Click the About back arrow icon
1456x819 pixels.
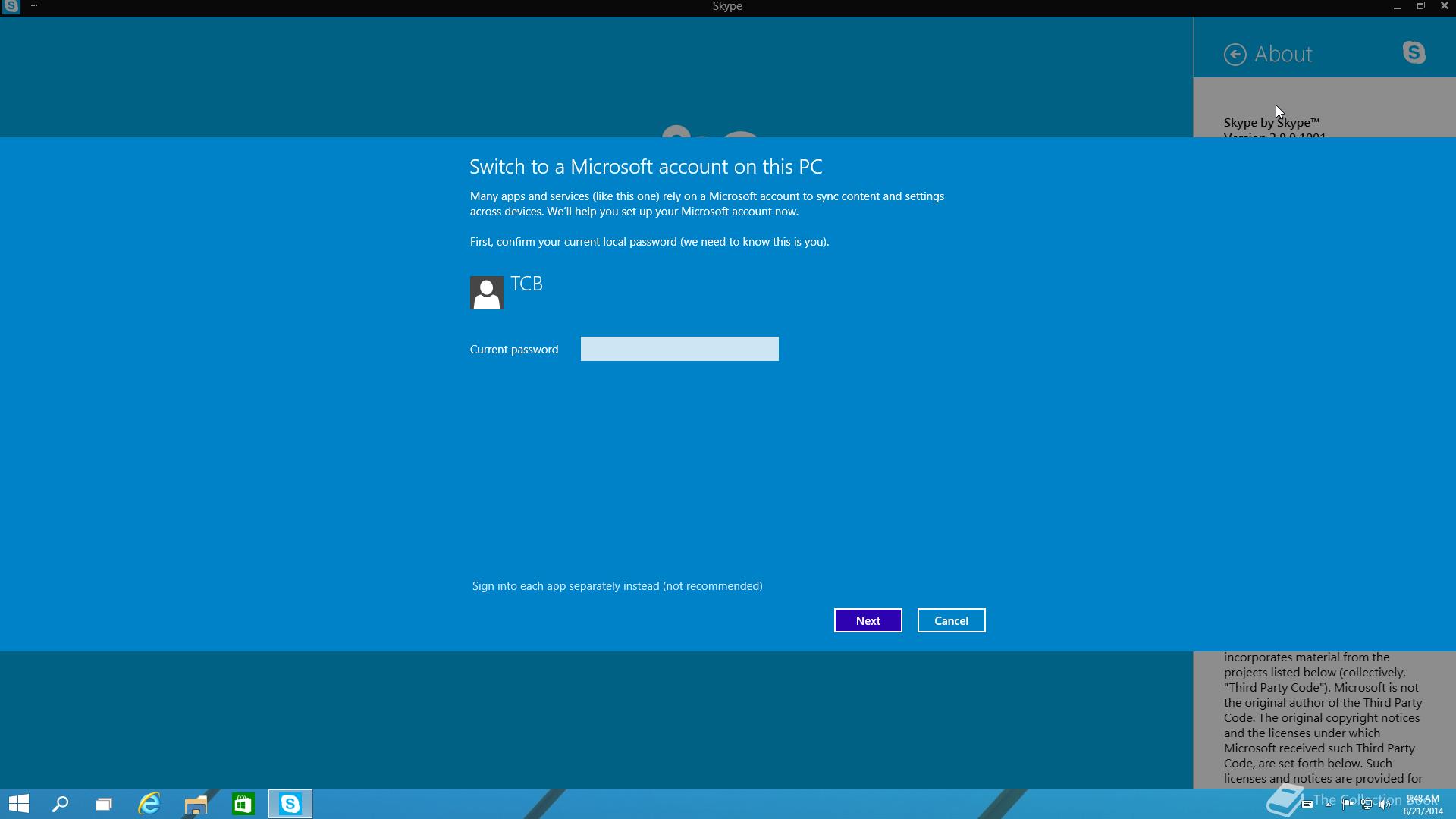point(1235,55)
